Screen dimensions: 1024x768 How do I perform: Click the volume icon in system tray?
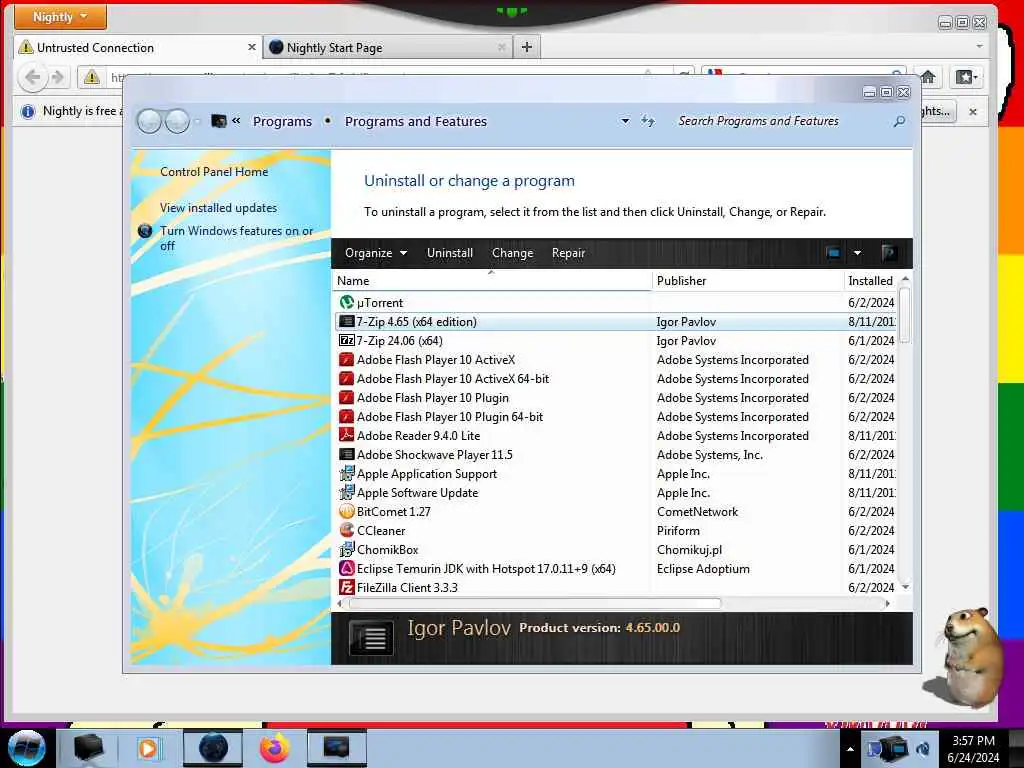[923, 749]
